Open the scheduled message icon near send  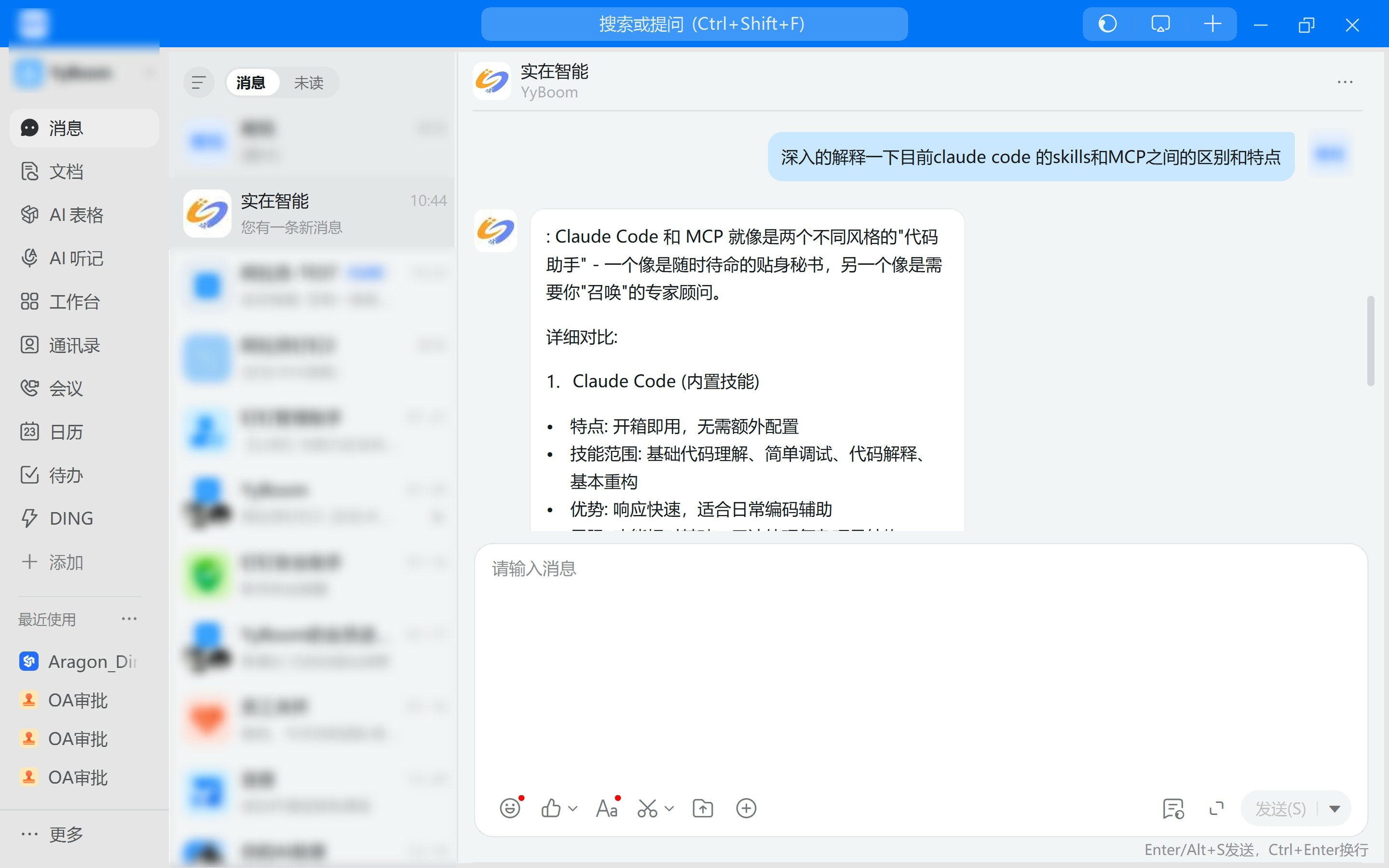point(1173,808)
